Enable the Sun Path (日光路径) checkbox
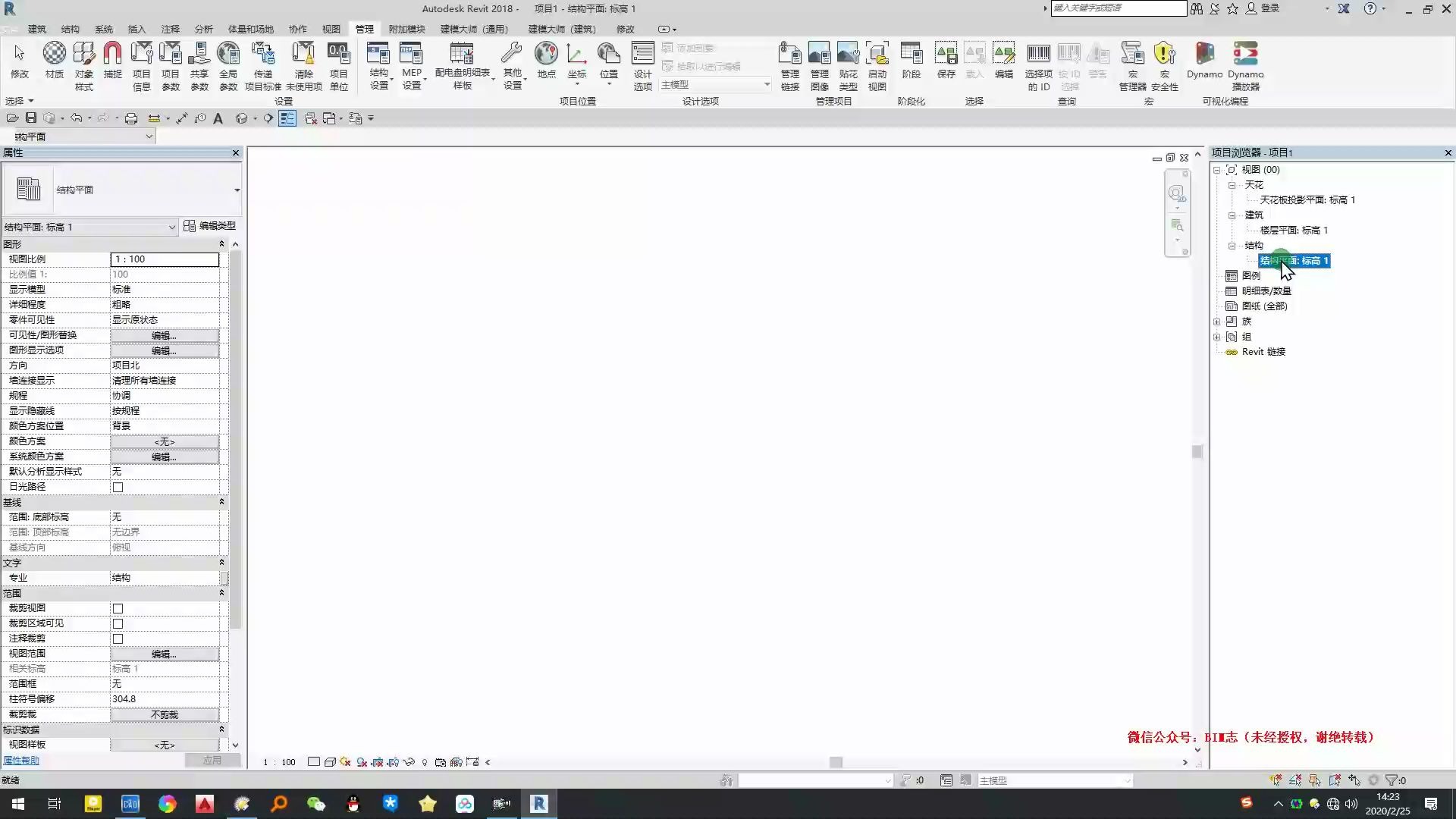 coord(118,487)
